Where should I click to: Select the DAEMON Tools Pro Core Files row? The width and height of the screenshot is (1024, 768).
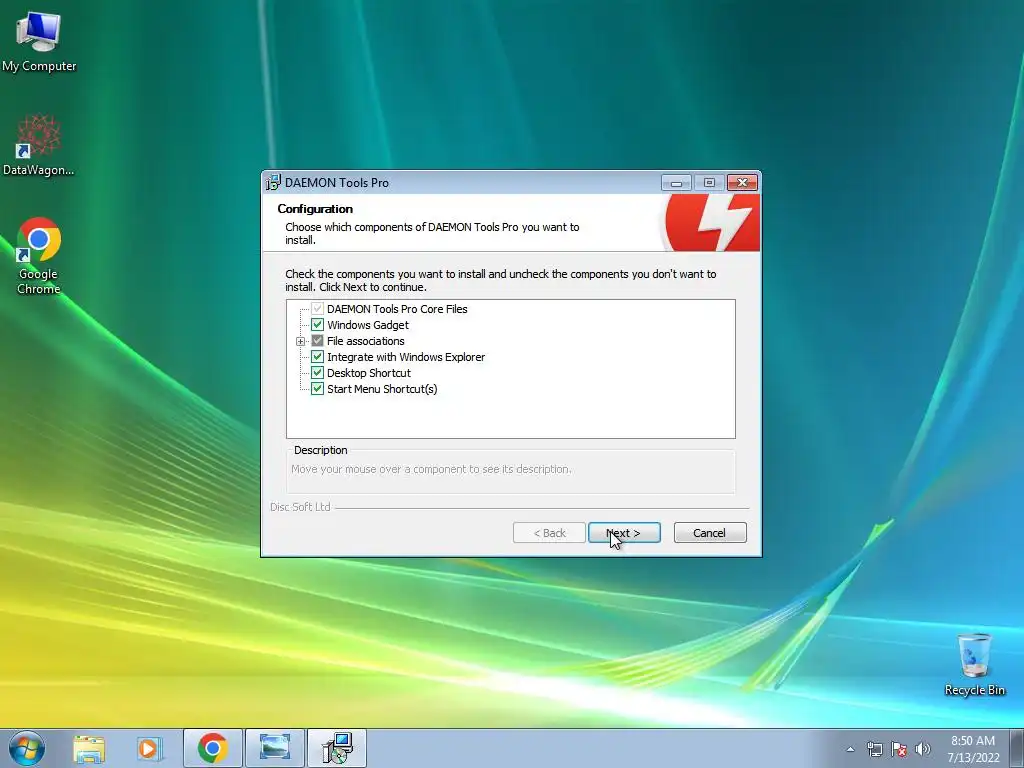(397, 309)
